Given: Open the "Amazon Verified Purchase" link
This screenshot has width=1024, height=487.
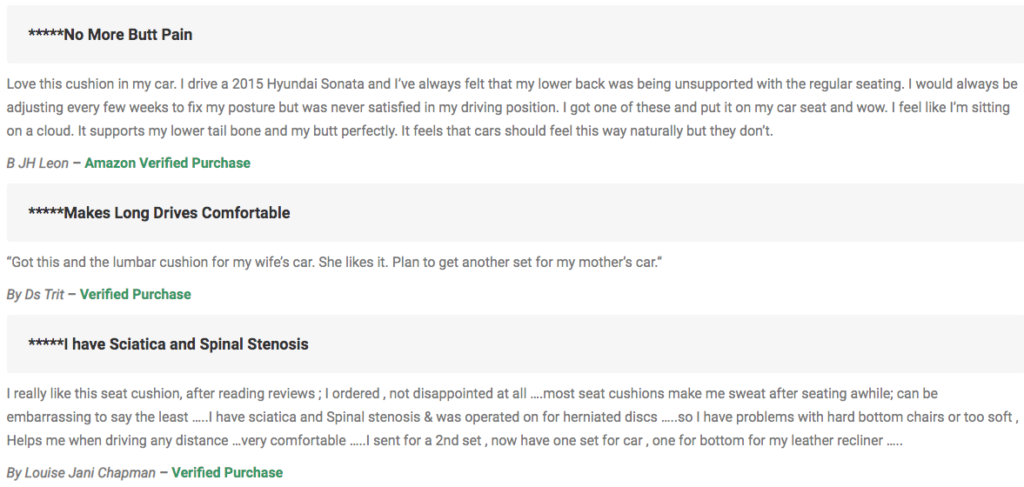Looking at the screenshot, I should pos(167,163).
